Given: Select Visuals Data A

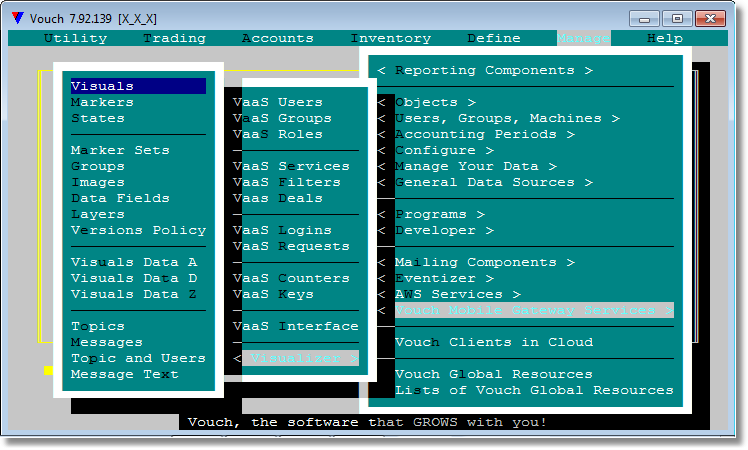Looking at the screenshot, I should (134, 262).
